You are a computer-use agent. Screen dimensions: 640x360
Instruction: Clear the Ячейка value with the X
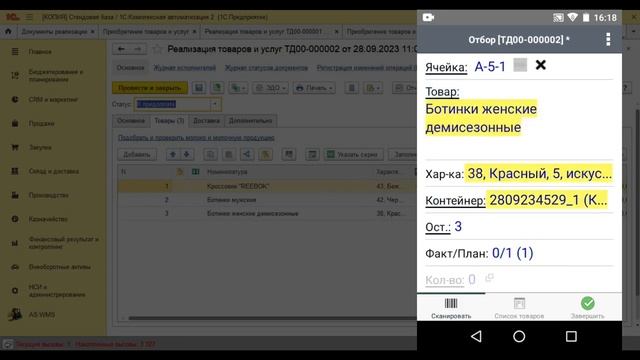[x=540, y=65]
